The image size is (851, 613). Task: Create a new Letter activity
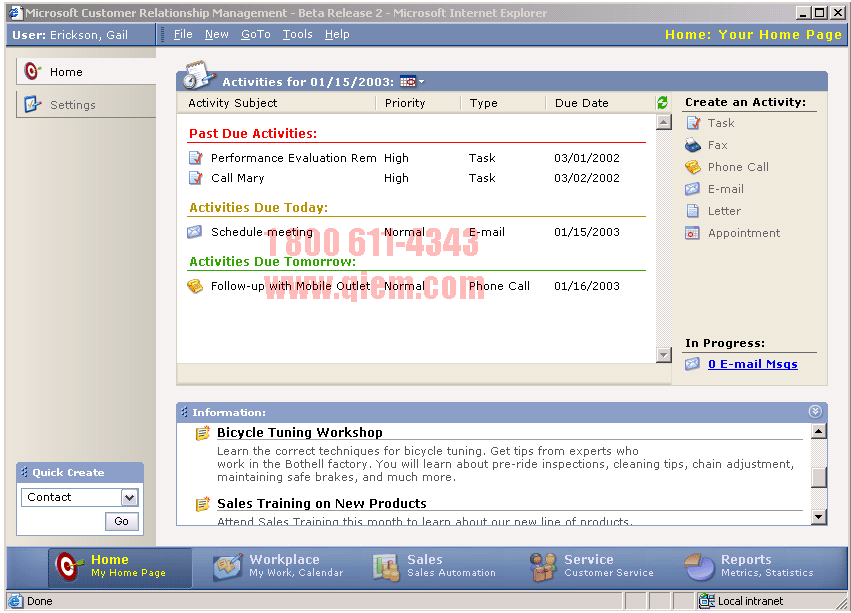(724, 211)
